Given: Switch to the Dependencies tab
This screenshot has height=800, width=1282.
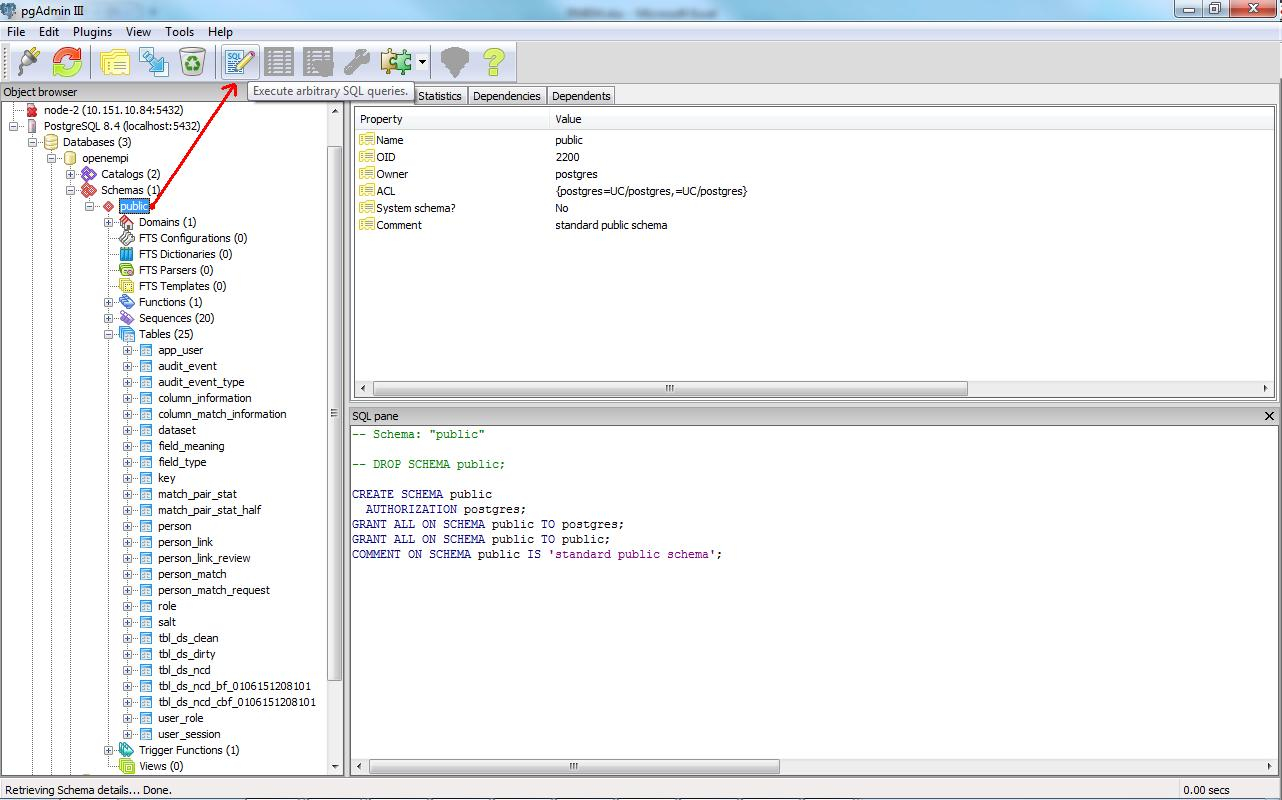Looking at the screenshot, I should (506, 95).
